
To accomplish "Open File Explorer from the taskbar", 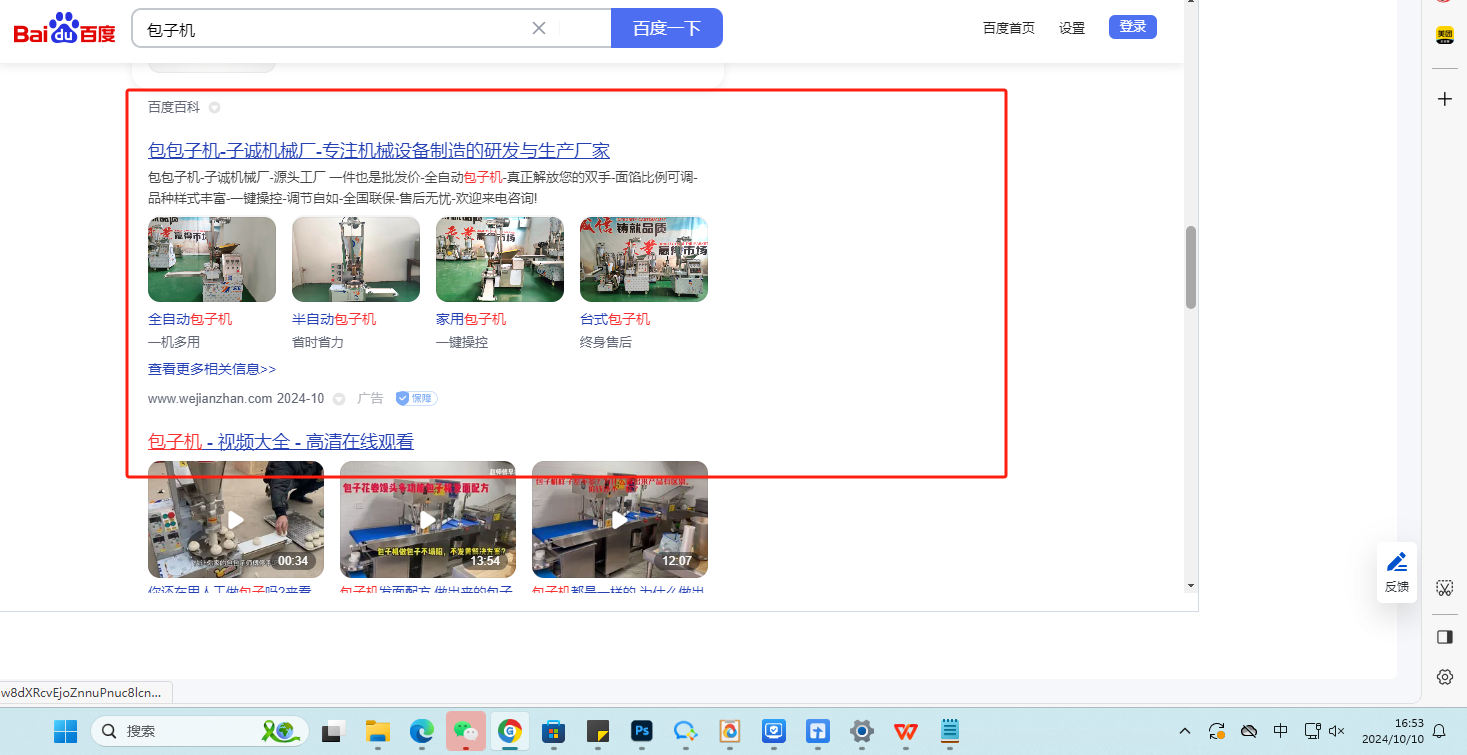I will (x=377, y=731).
